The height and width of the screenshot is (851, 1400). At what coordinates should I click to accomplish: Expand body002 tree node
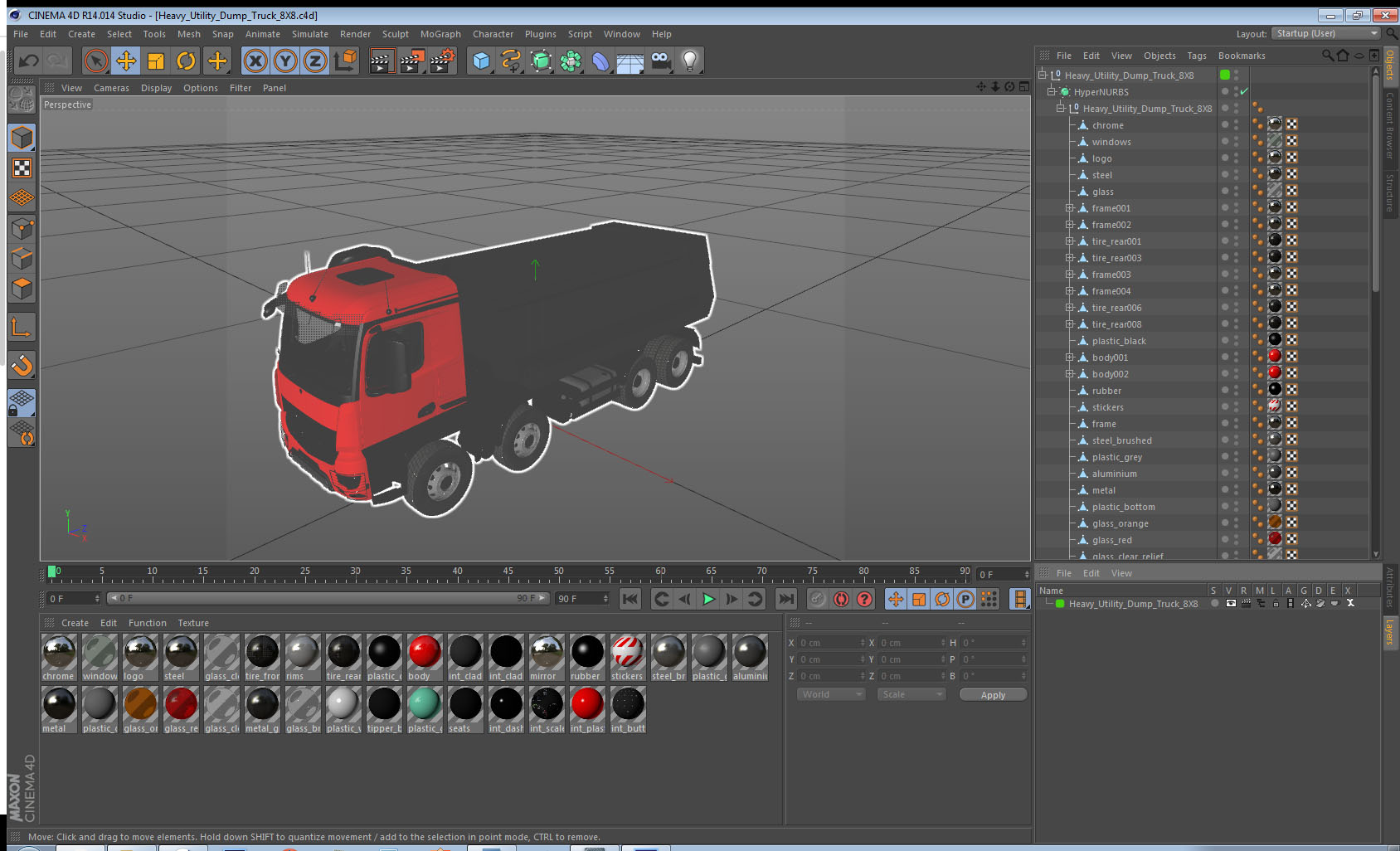(1070, 374)
